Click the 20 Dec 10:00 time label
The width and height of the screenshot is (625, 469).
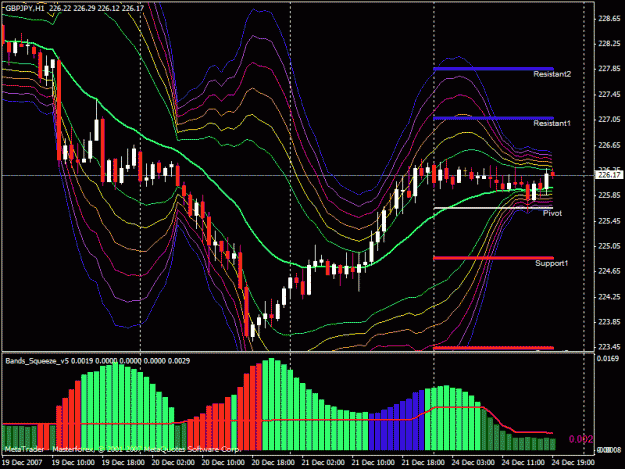[223, 463]
